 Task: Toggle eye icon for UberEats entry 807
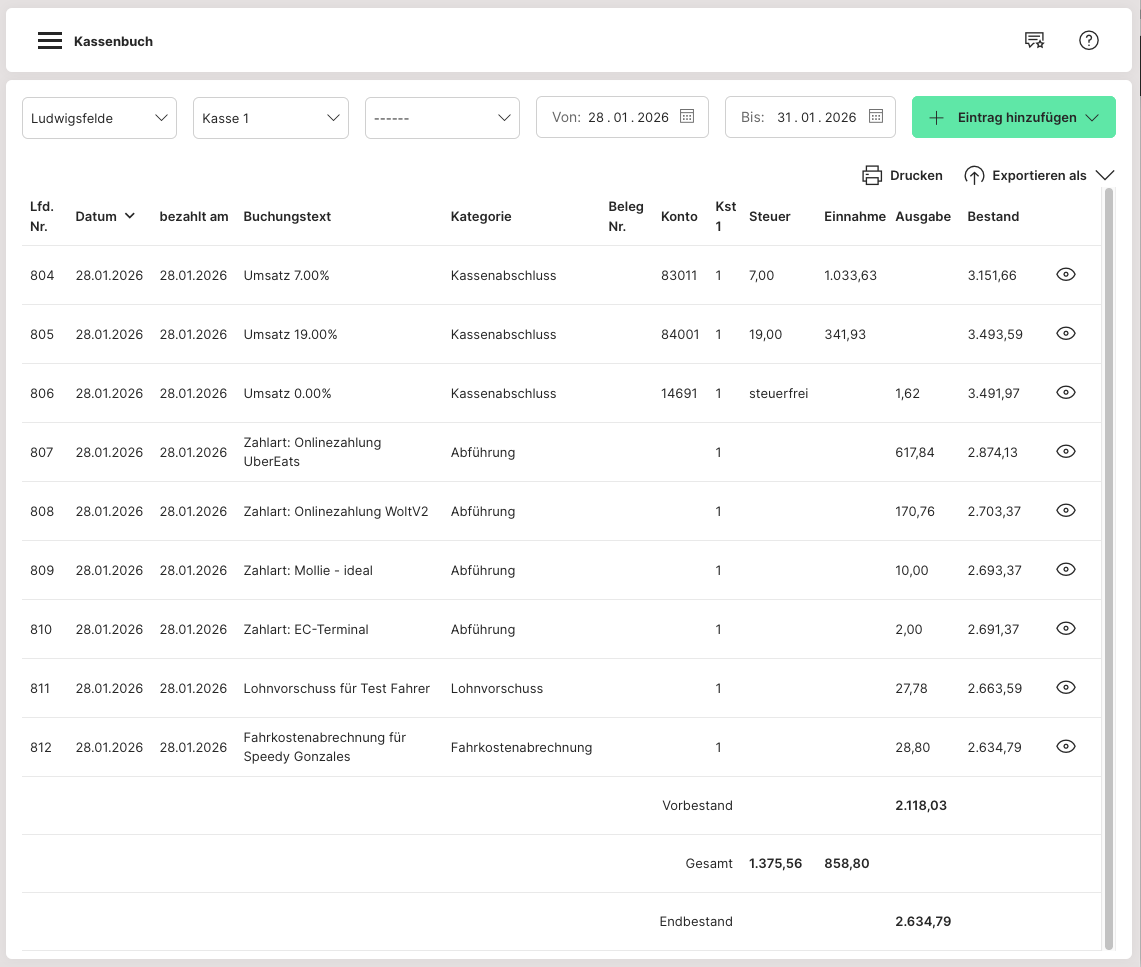[1066, 452]
